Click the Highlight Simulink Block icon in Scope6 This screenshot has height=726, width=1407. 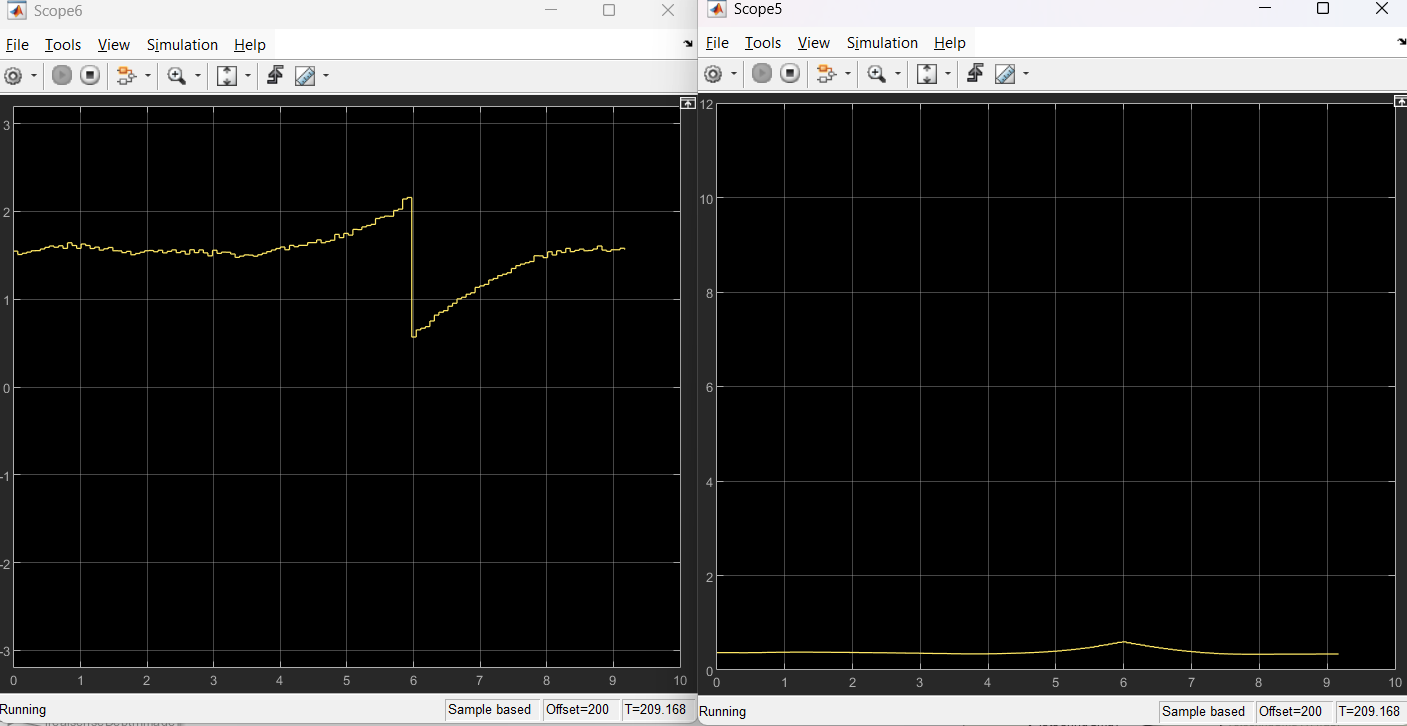[126, 76]
